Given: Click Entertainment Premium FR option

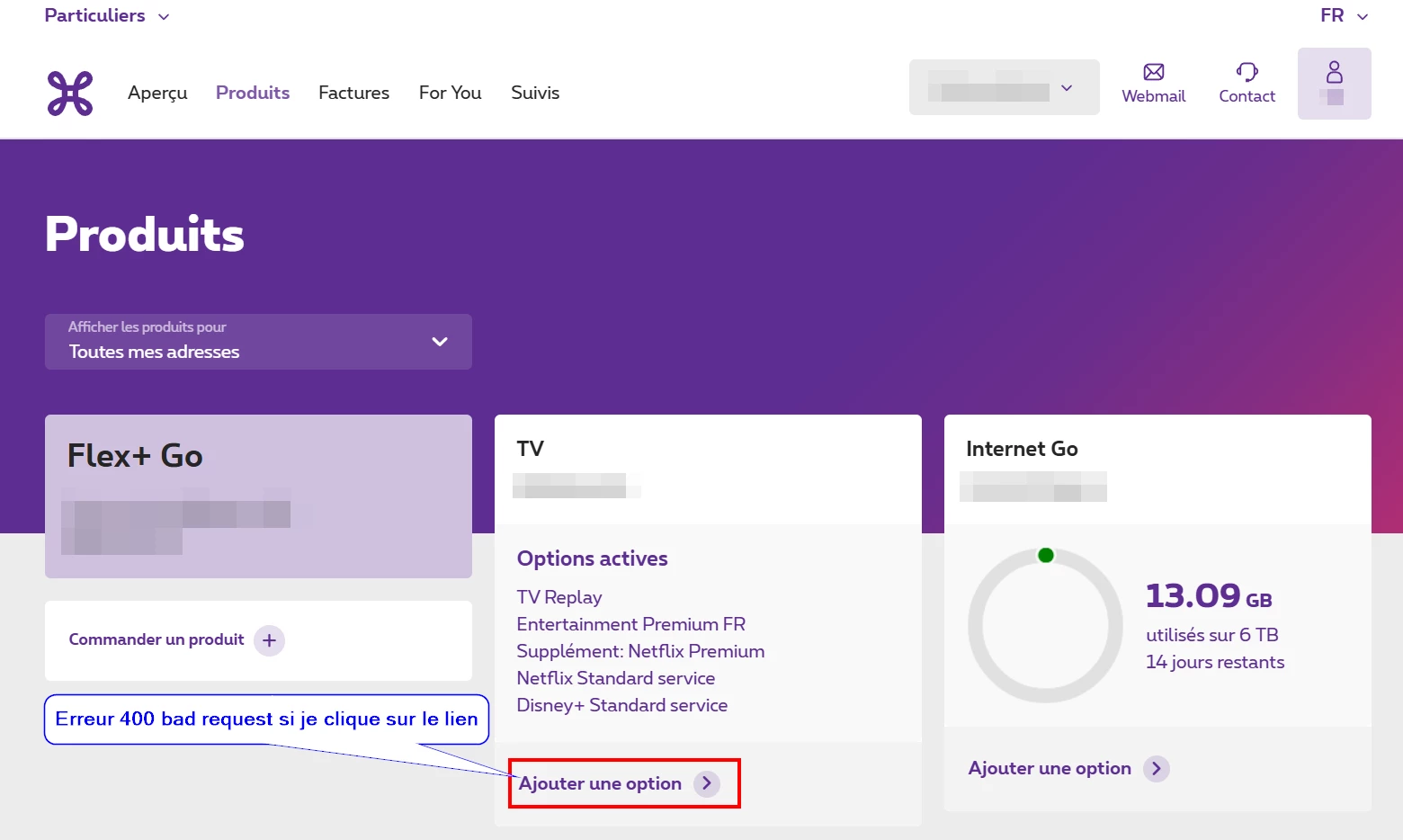Looking at the screenshot, I should tap(631, 624).
